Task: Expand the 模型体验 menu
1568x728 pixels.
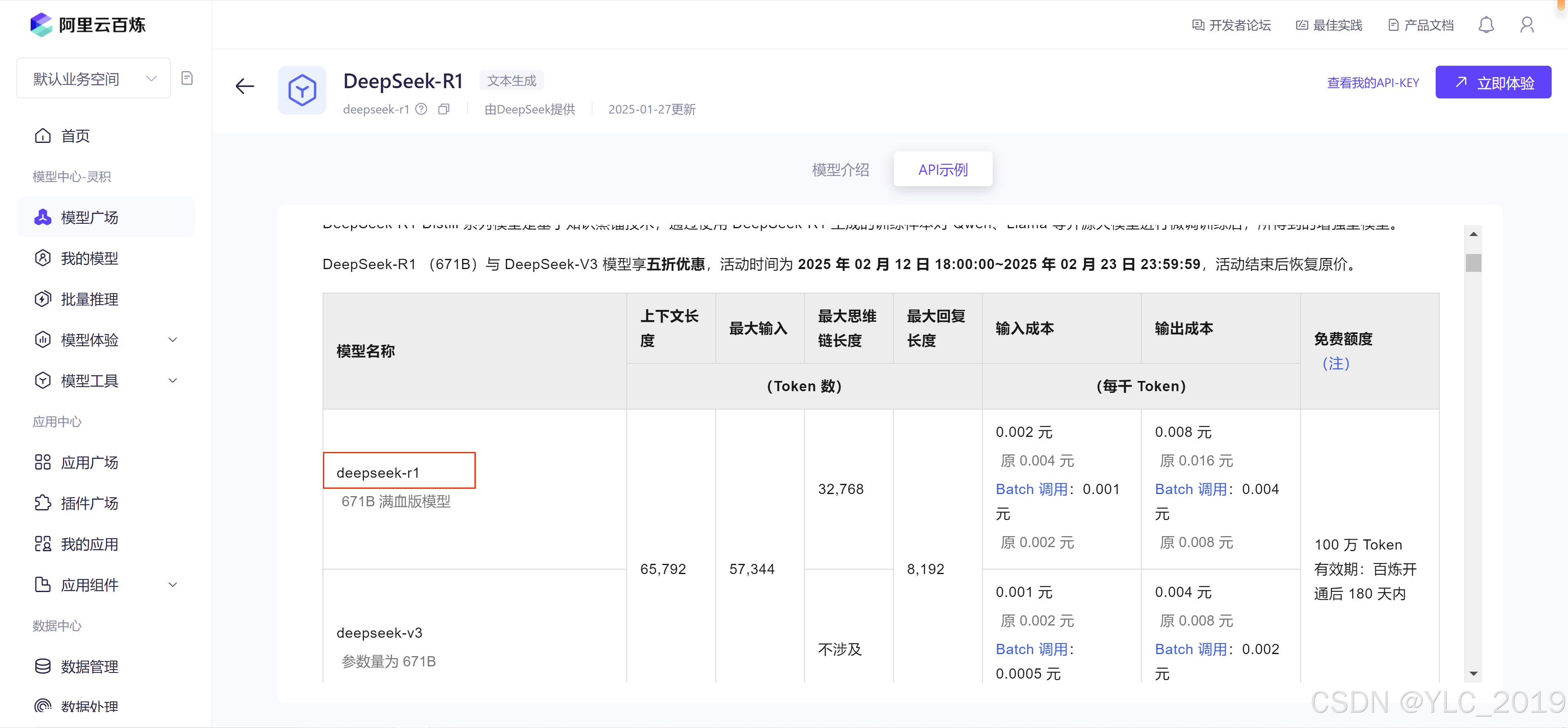Action: (172, 340)
